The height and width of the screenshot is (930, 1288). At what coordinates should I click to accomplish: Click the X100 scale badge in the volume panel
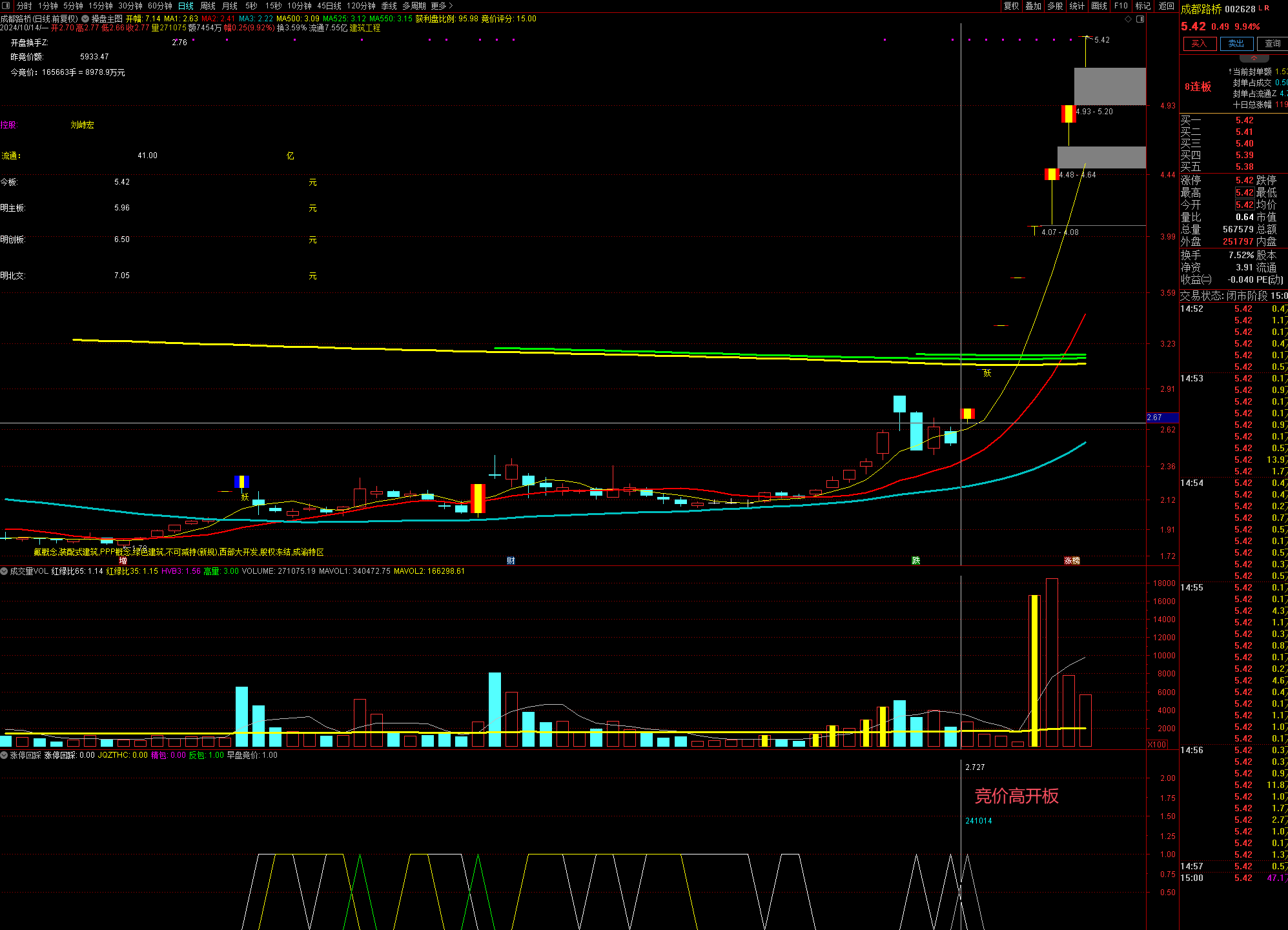pos(1157,744)
